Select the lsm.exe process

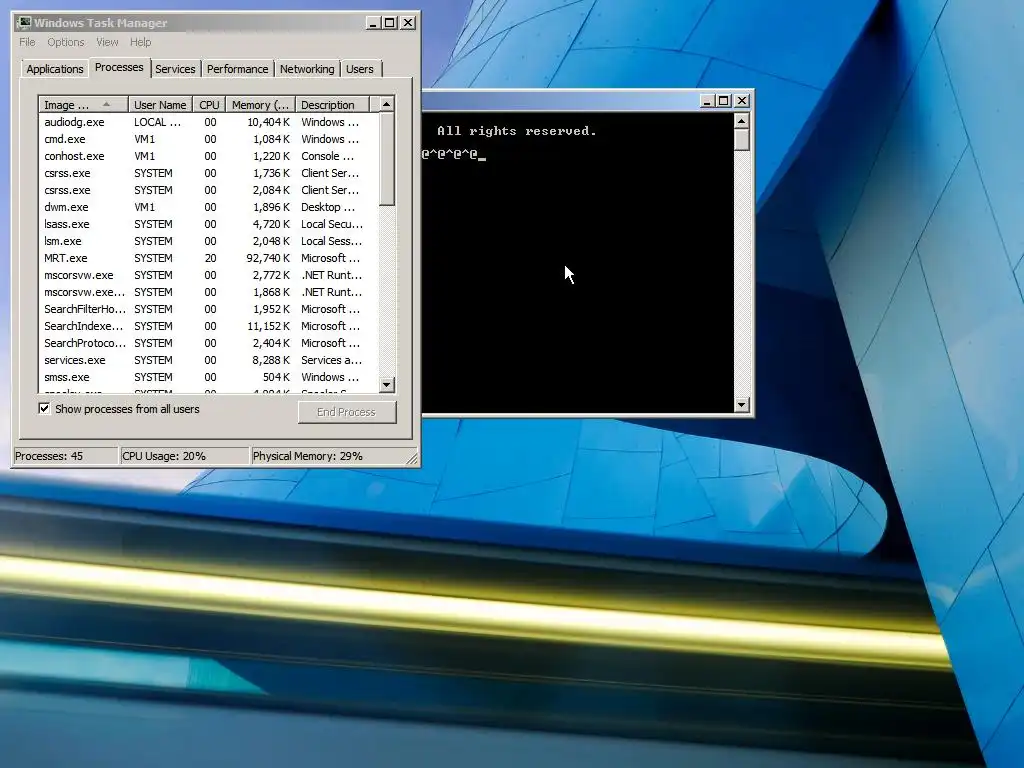pos(208,241)
